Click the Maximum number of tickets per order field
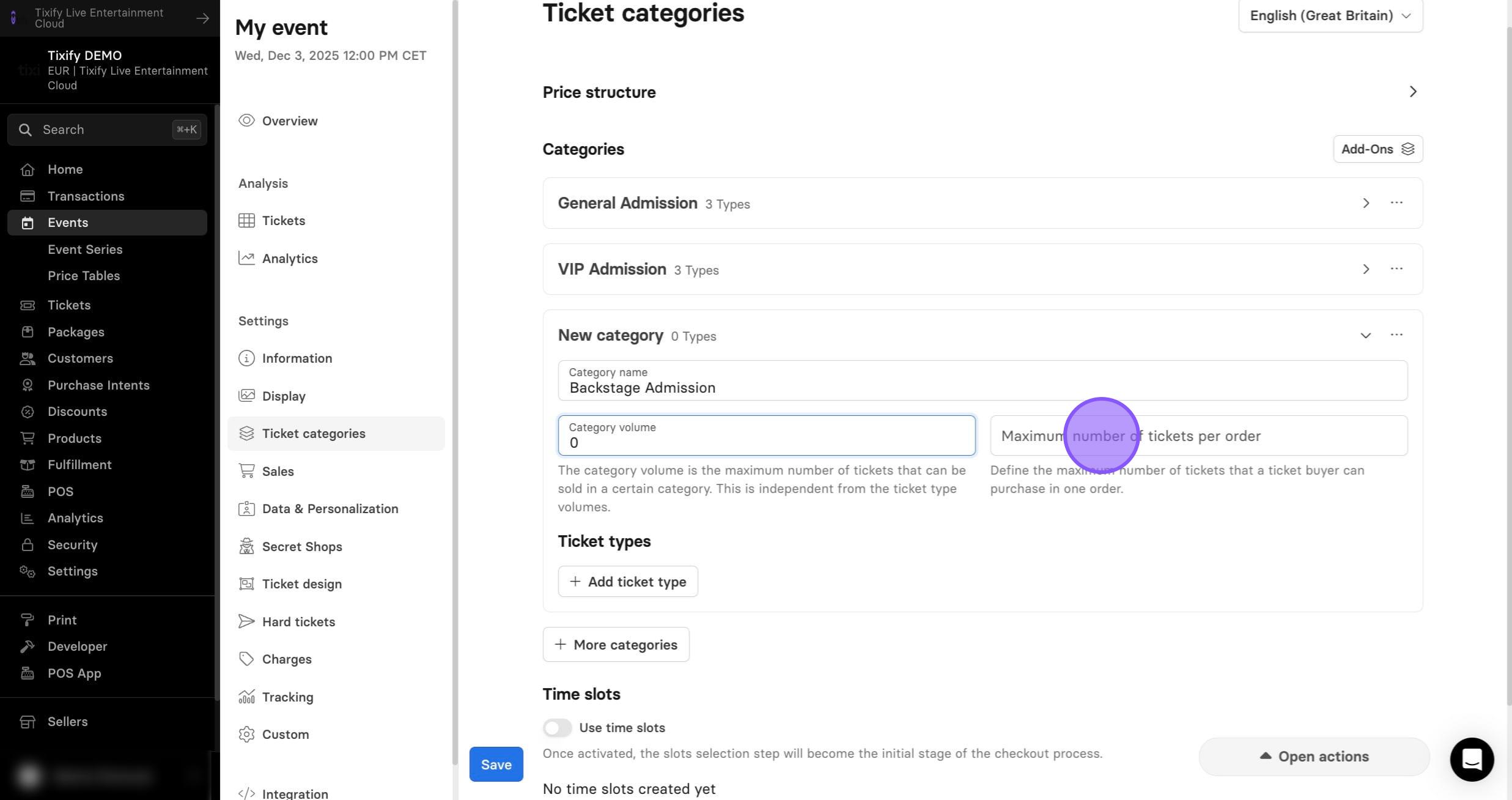Screen dimensions: 1512x800 tap(1199, 435)
